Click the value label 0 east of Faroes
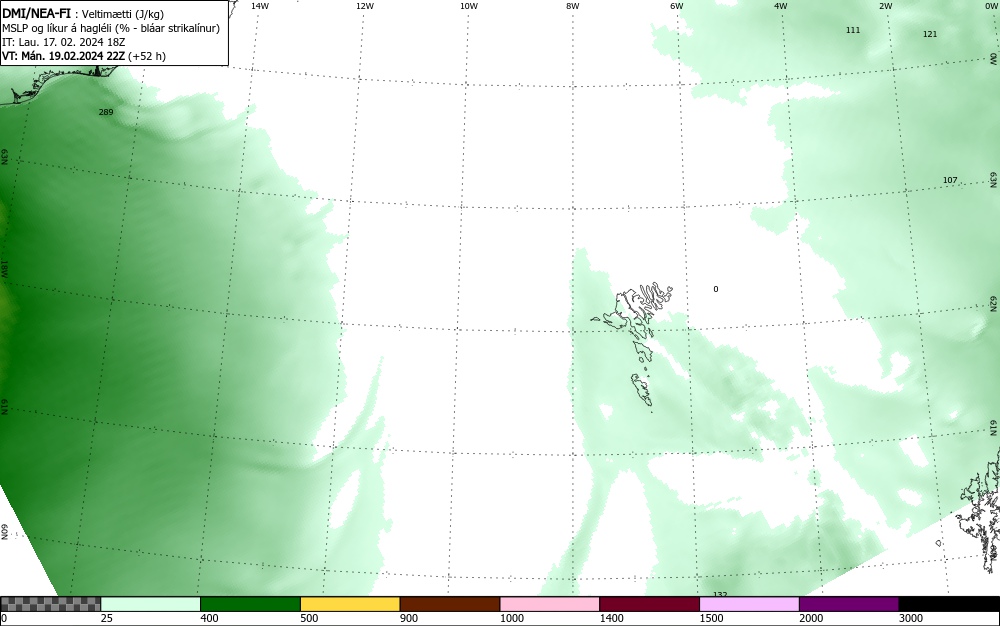1000x626 pixels. pyautogui.click(x=716, y=289)
